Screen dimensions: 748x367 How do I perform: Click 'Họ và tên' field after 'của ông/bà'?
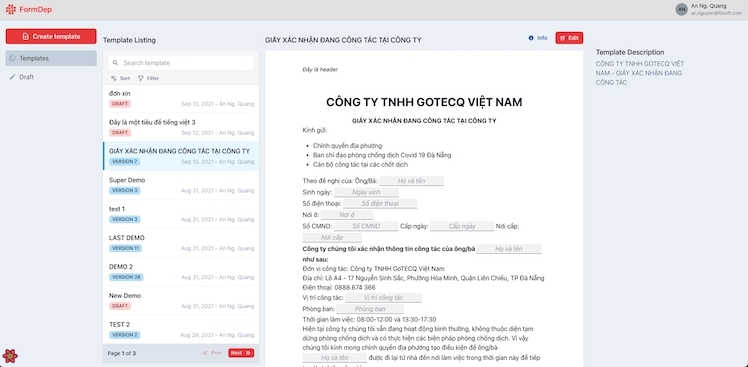509,249
